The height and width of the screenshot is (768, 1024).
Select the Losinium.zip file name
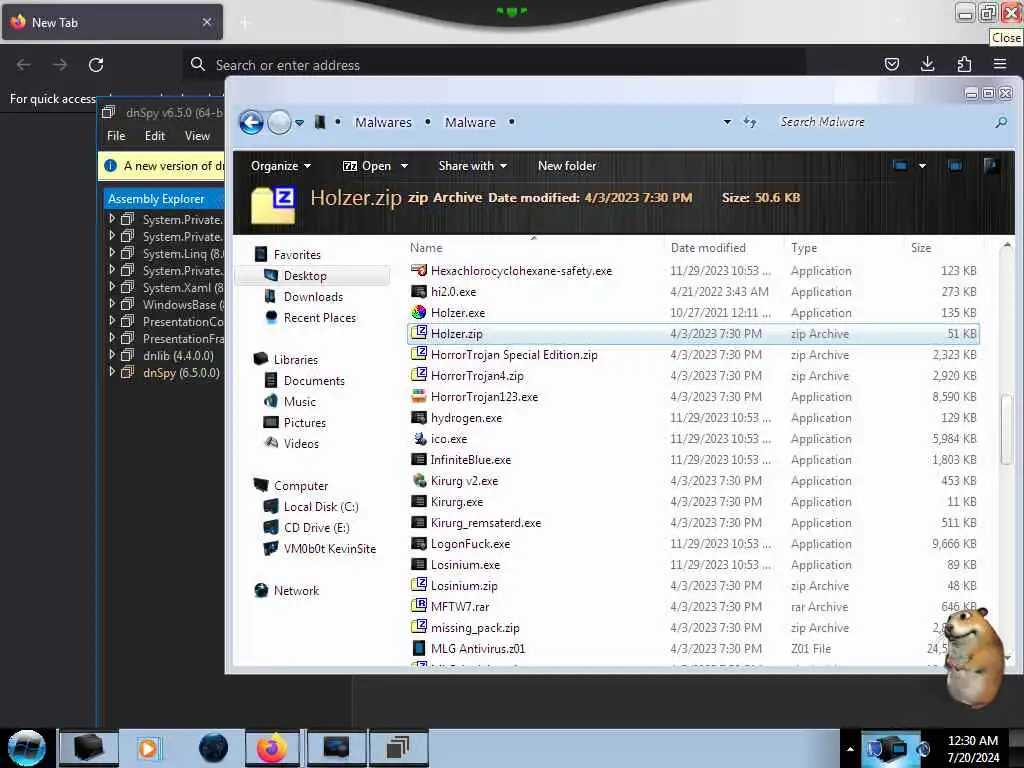tap(464, 586)
